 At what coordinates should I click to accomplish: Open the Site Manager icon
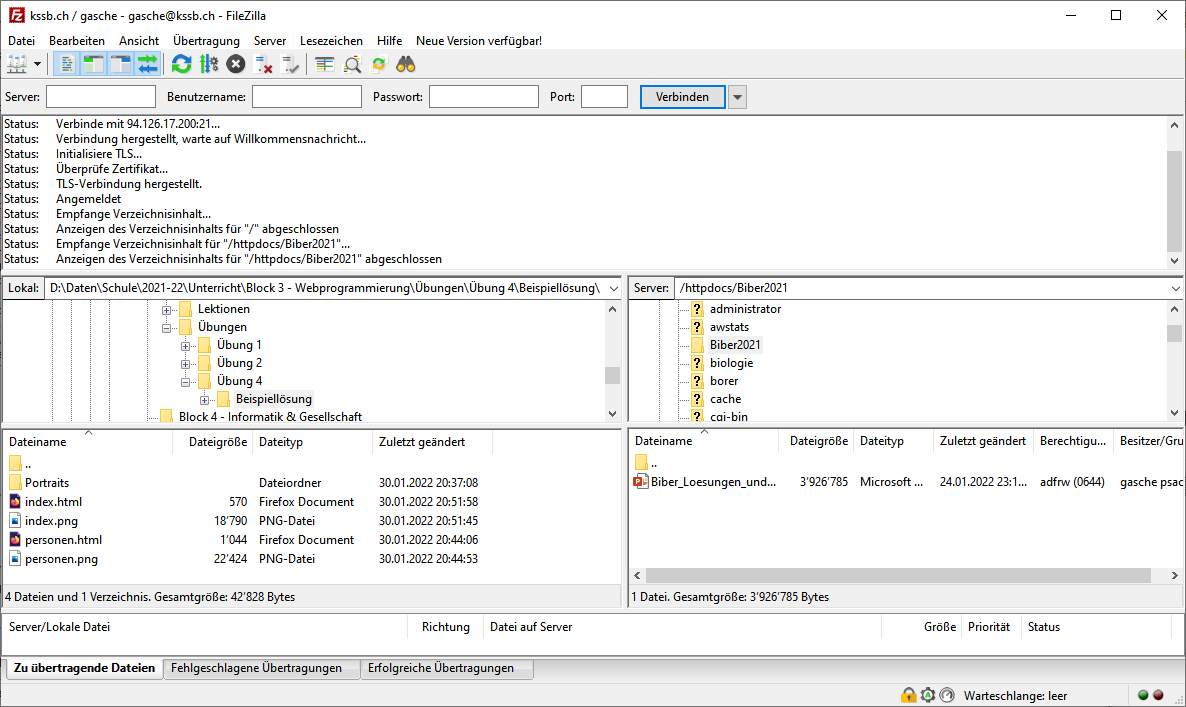17,65
